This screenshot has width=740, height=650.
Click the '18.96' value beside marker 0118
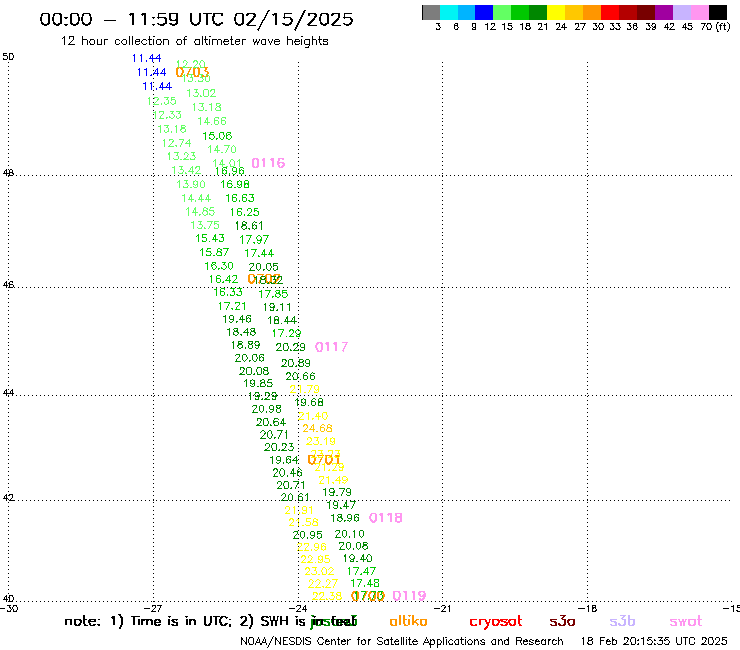(345, 518)
